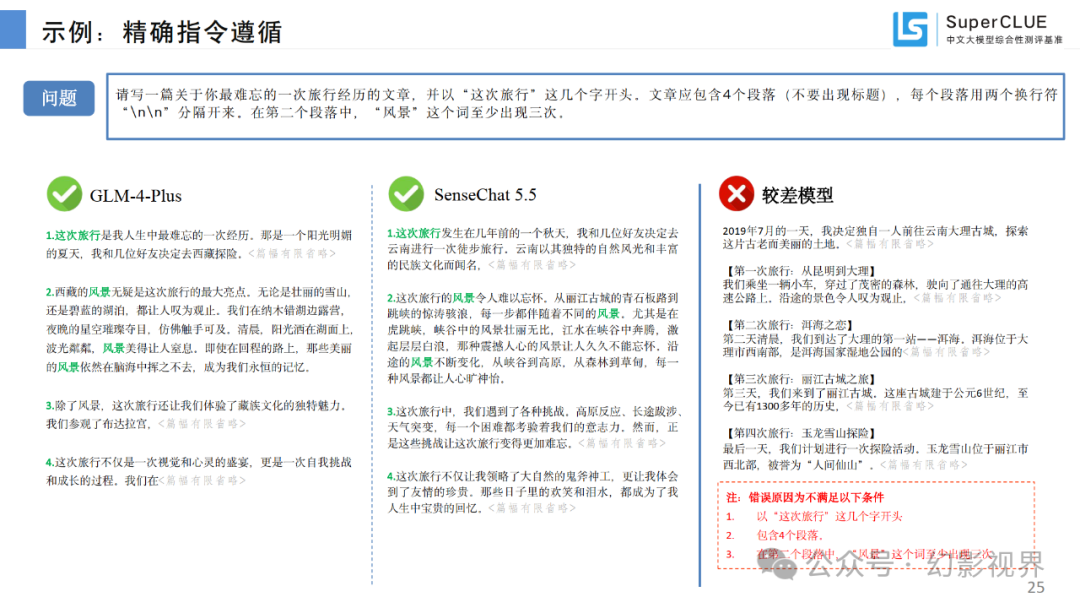Image resolution: width=1080 pixels, height=608 pixels.
Task: Click error reason 2 包含4个段落
Action: coord(789,535)
